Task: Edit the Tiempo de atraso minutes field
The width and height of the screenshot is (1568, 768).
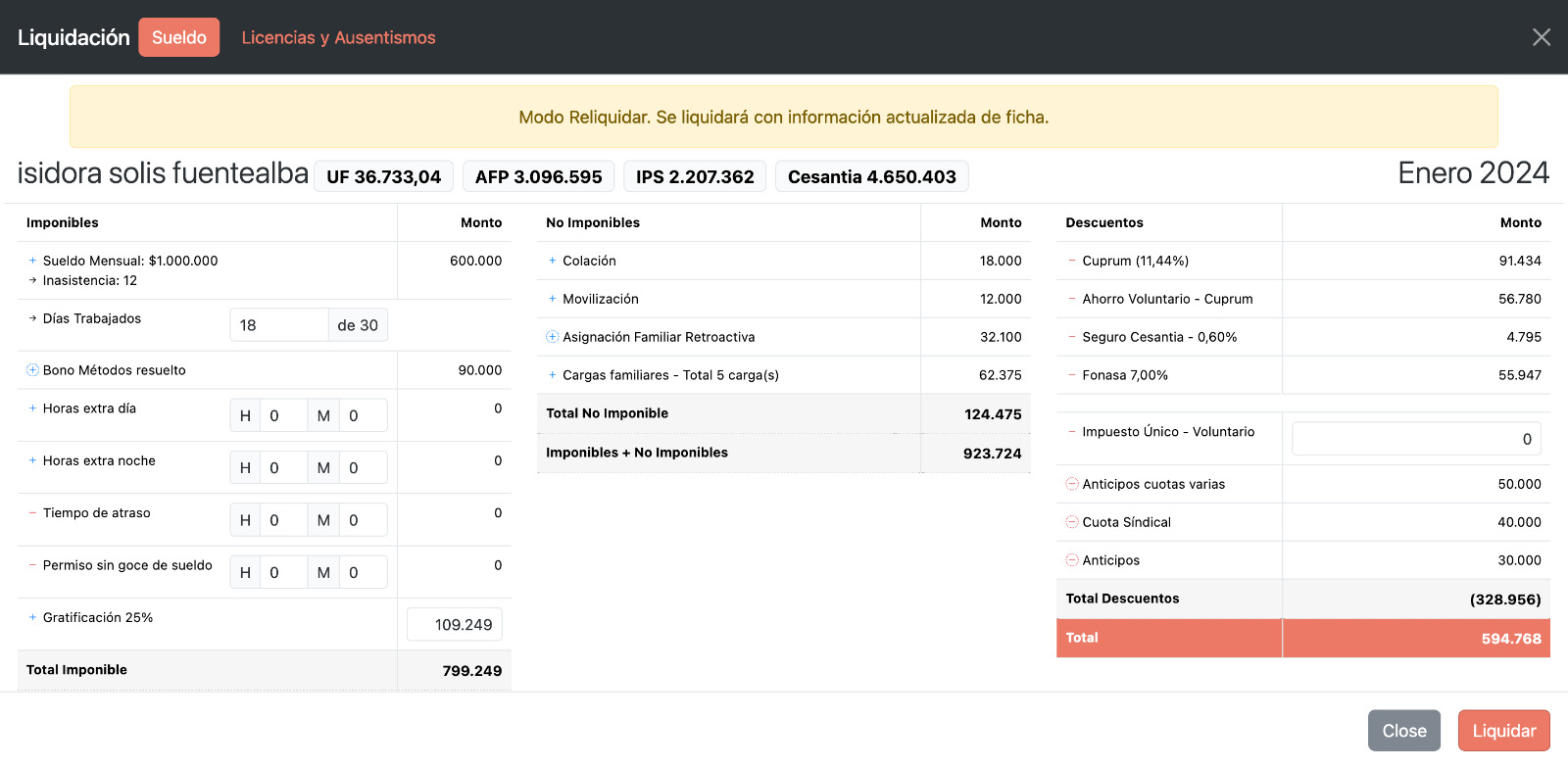Action: point(363,520)
